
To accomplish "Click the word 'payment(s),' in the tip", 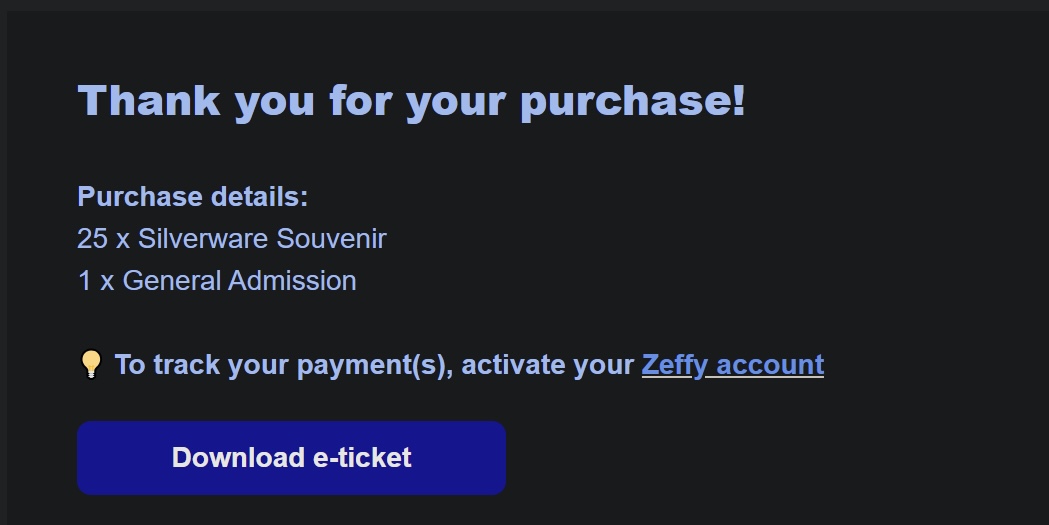I will [375, 365].
